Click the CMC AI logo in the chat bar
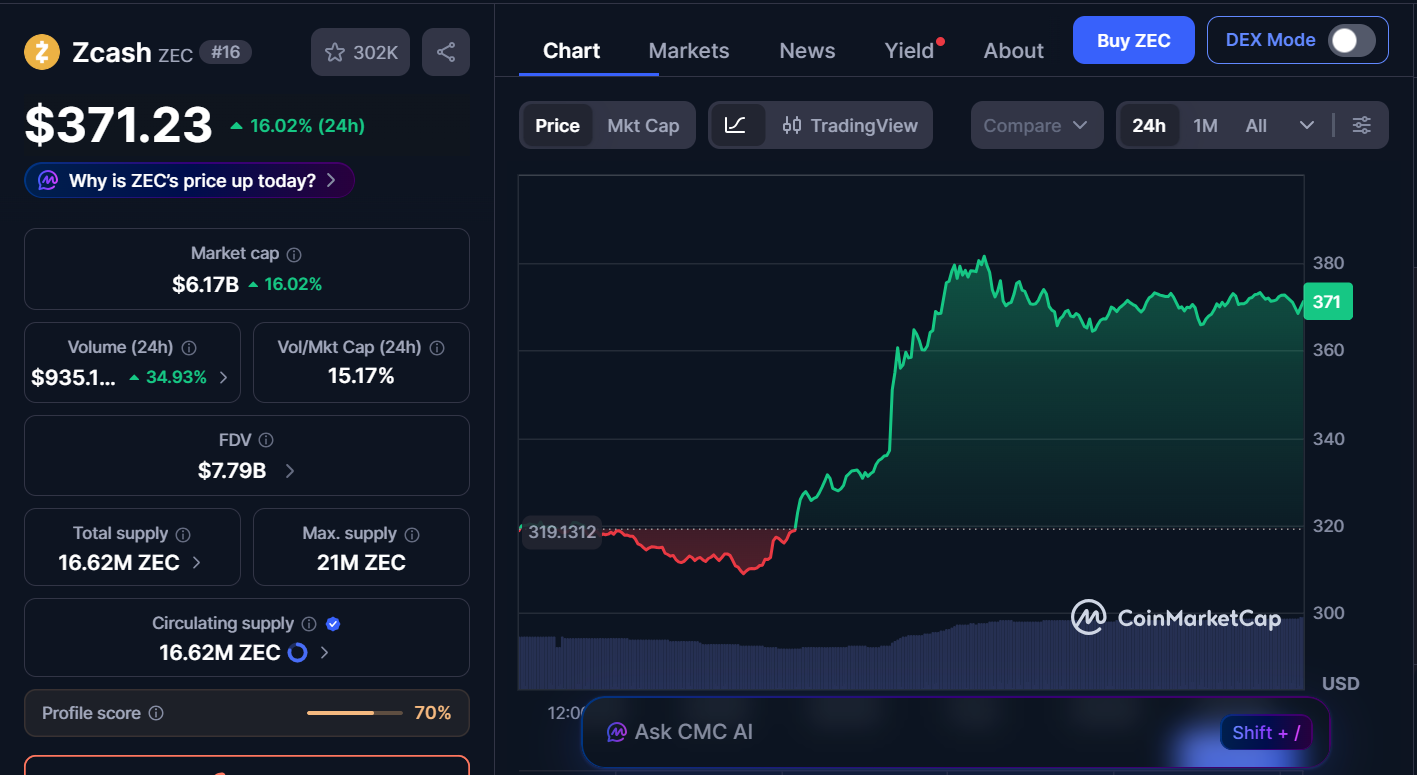 (615, 731)
